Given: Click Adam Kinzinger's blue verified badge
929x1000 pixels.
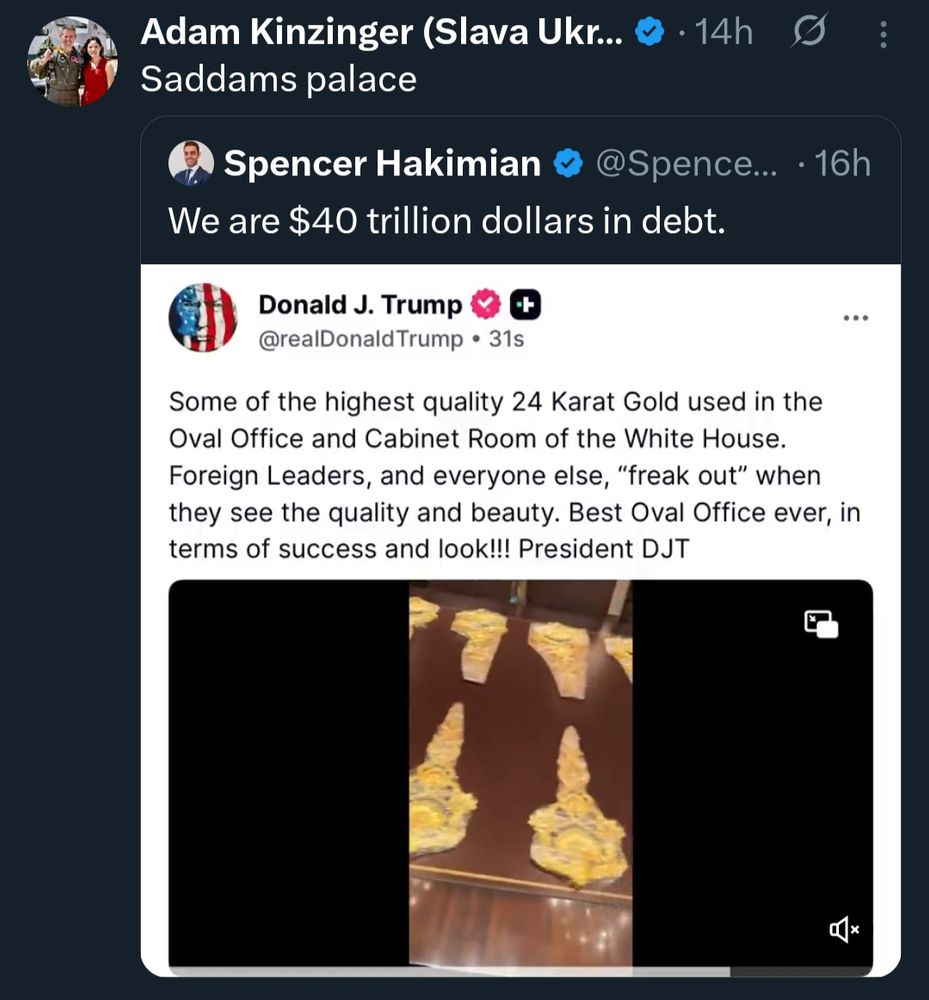Looking at the screenshot, I should tap(650, 32).
